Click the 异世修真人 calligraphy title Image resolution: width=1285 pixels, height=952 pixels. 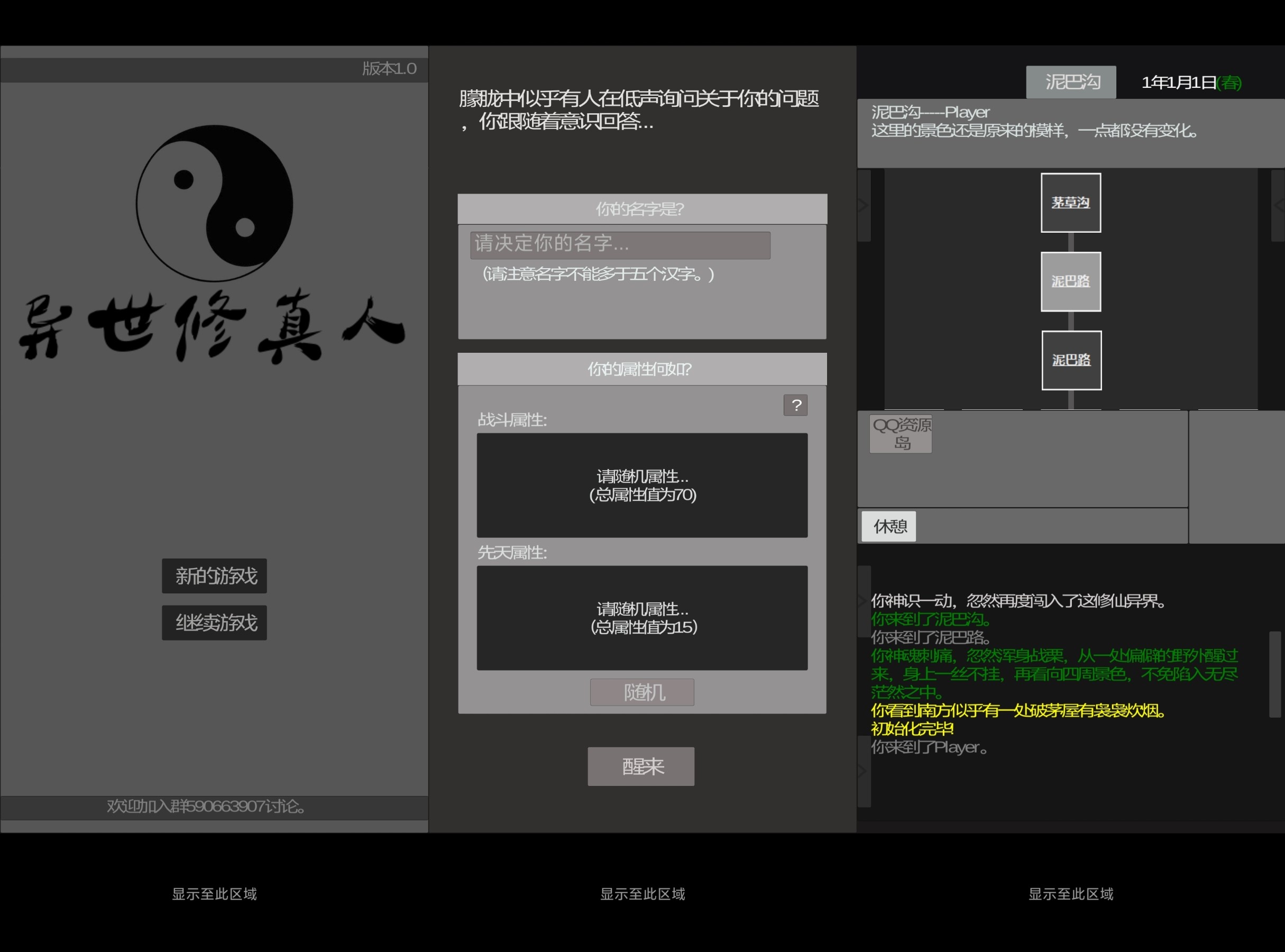[212, 327]
